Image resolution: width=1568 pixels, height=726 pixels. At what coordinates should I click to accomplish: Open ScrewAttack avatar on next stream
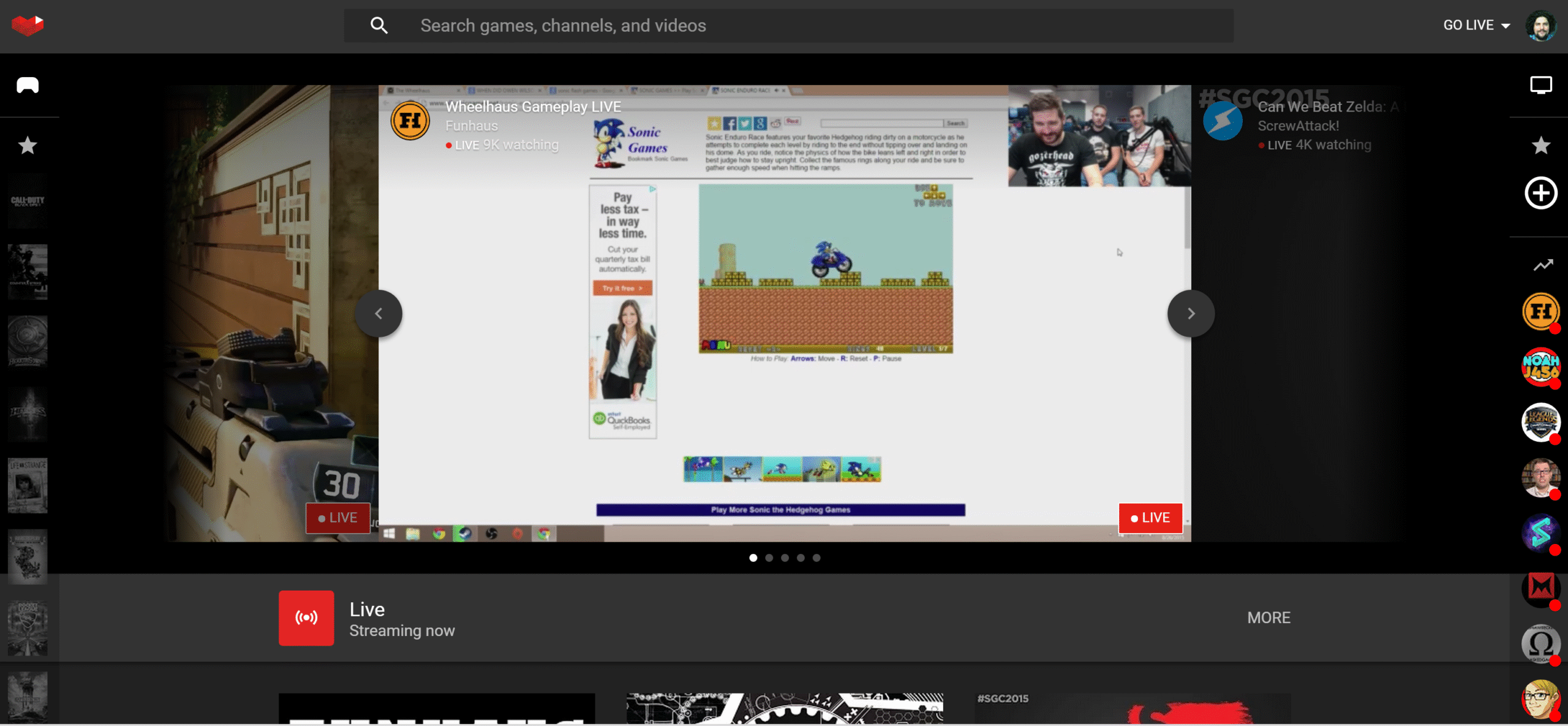point(1223,121)
